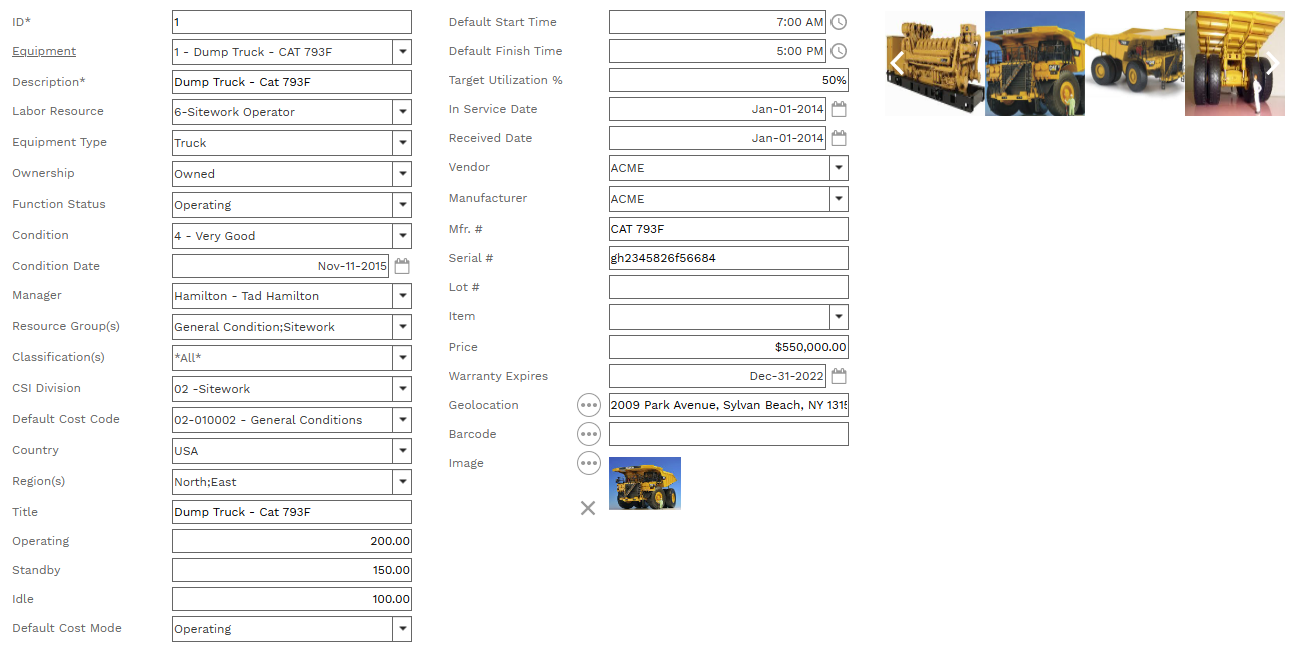1298x648 pixels.
Task: Expand the Vendor dropdown
Action: [x=839, y=168]
